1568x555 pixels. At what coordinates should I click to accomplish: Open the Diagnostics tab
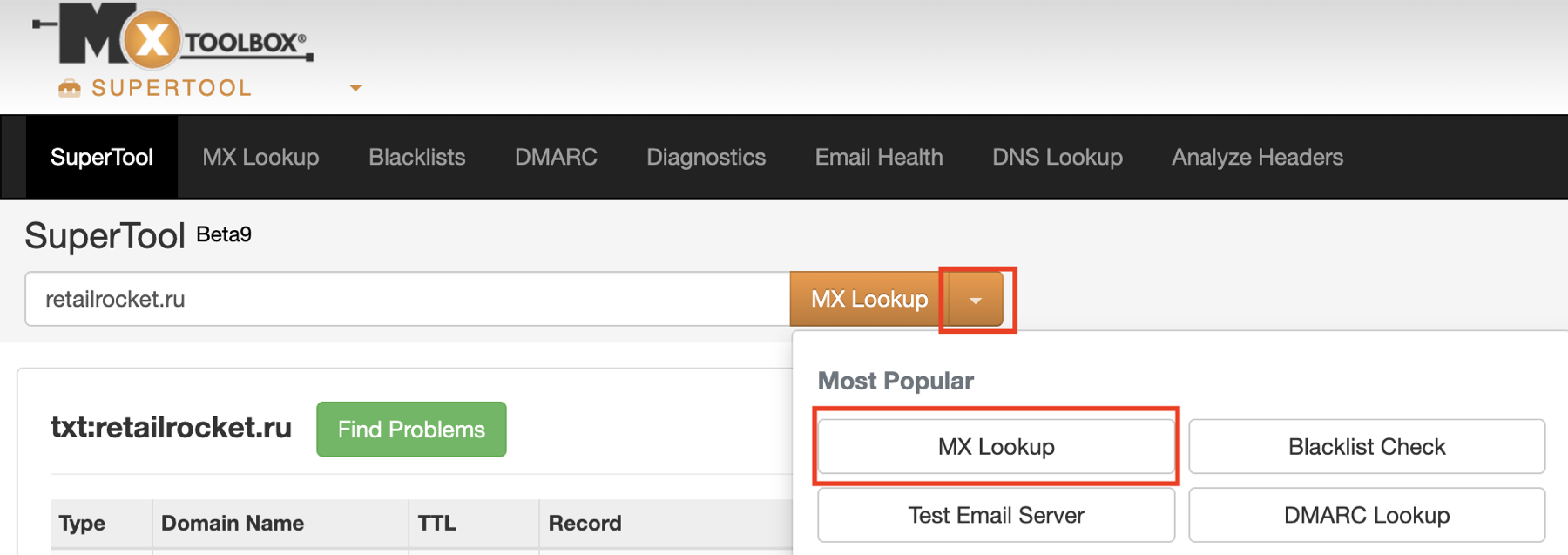(706, 157)
